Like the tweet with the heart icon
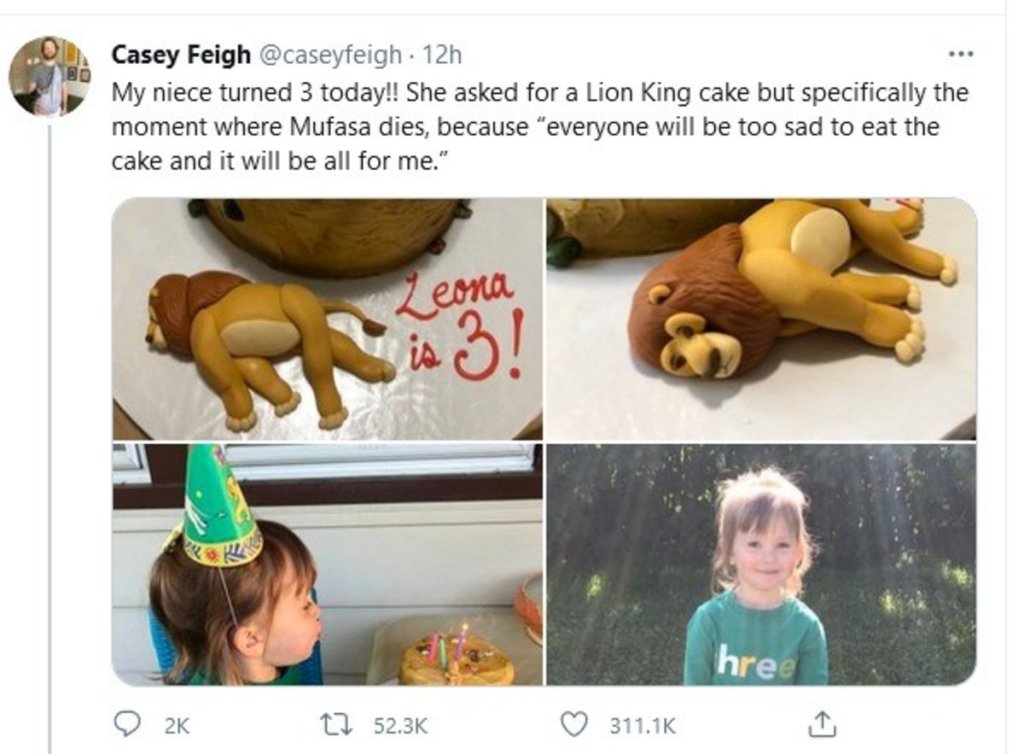 [x=574, y=723]
